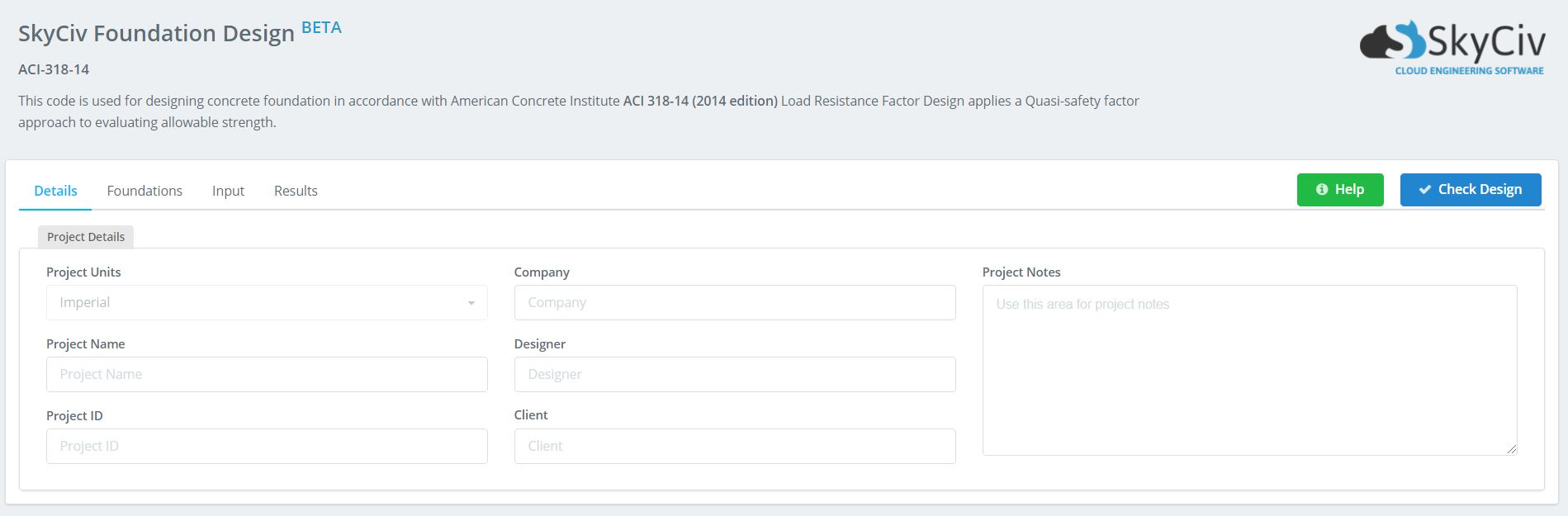Click the Designer input box
Viewport: 1568px width, 516px height.
tap(734, 375)
